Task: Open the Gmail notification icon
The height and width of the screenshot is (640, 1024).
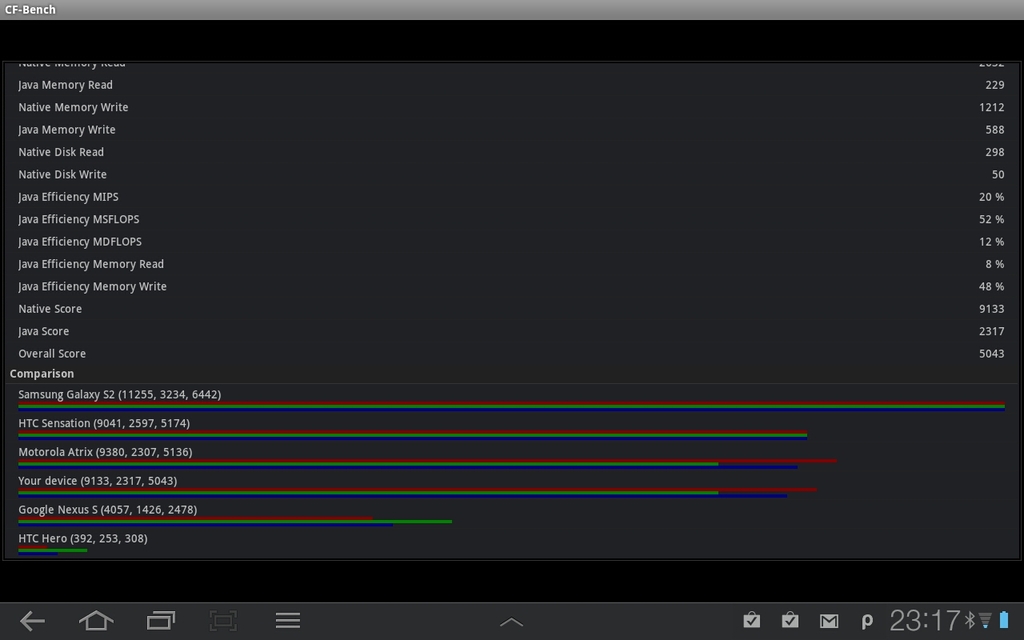Action: pyautogui.click(x=829, y=620)
